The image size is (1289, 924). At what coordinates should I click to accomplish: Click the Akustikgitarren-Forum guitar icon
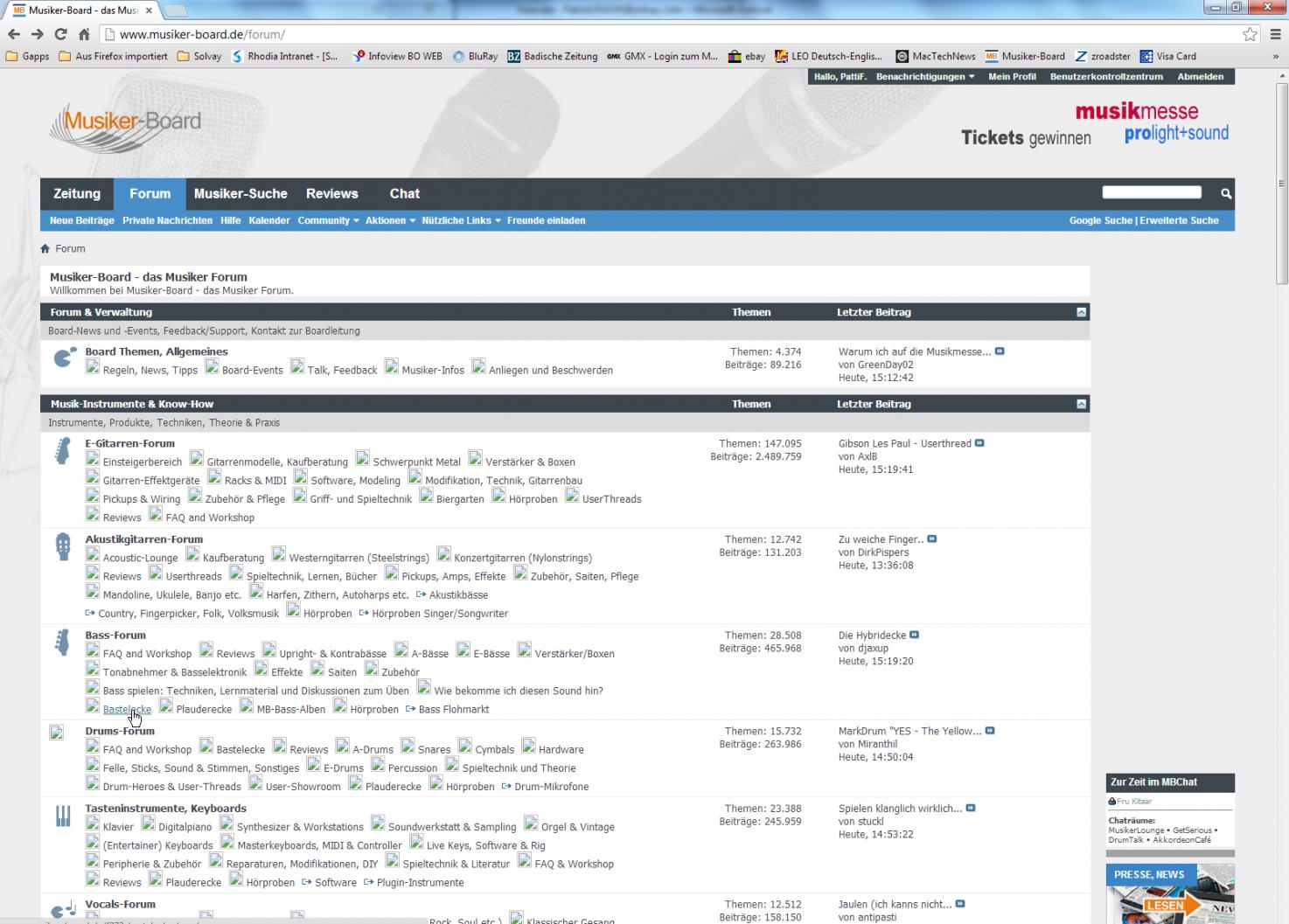(63, 547)
